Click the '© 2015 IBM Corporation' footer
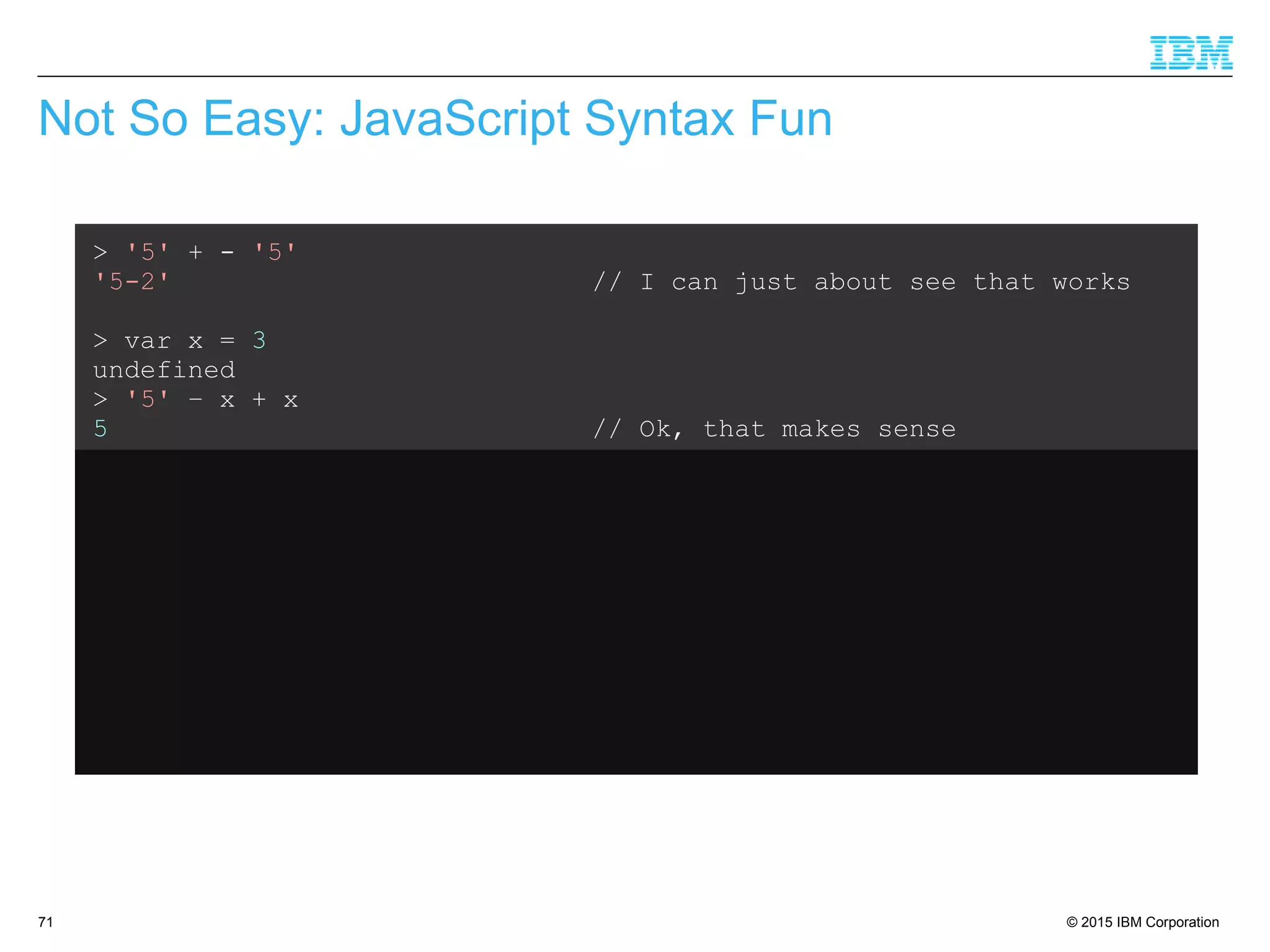1270x952 pixels. pos(1142,922)
